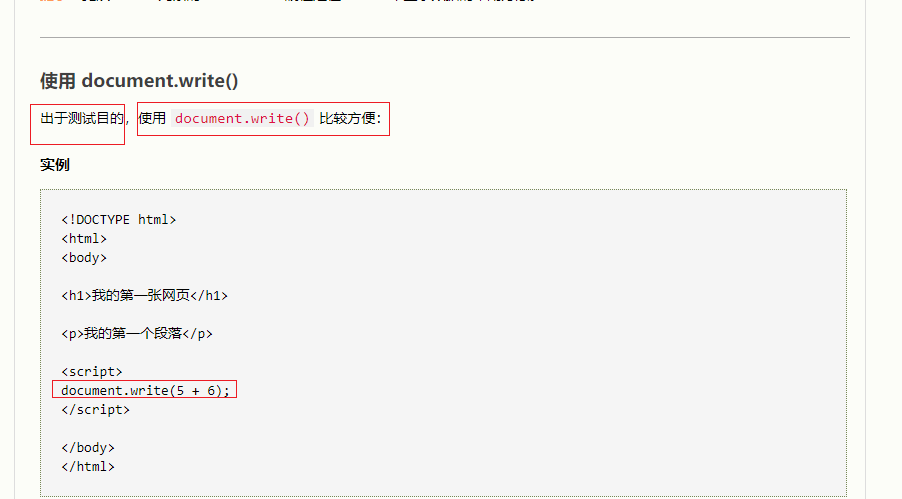Click the opening <script> tag line

pos(91,372)
